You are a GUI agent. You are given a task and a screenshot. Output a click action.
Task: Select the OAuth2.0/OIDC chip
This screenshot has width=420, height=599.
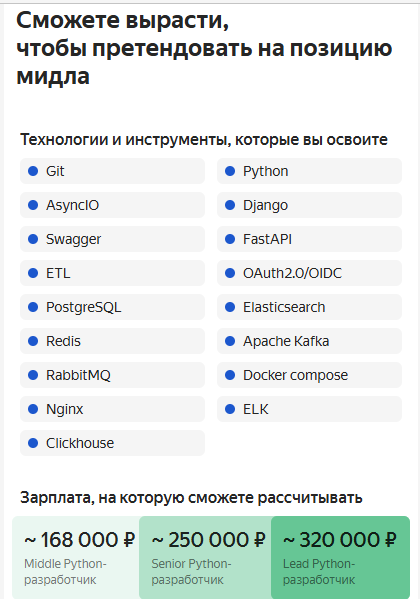click(310, 273)
